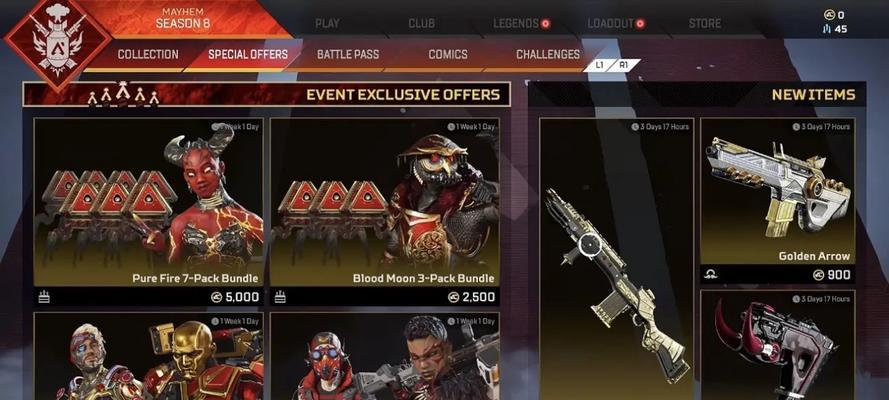The width and height of the screenshot is (889, 400).
Task: Open the Special Offers tab
Action: pos(248,55)
